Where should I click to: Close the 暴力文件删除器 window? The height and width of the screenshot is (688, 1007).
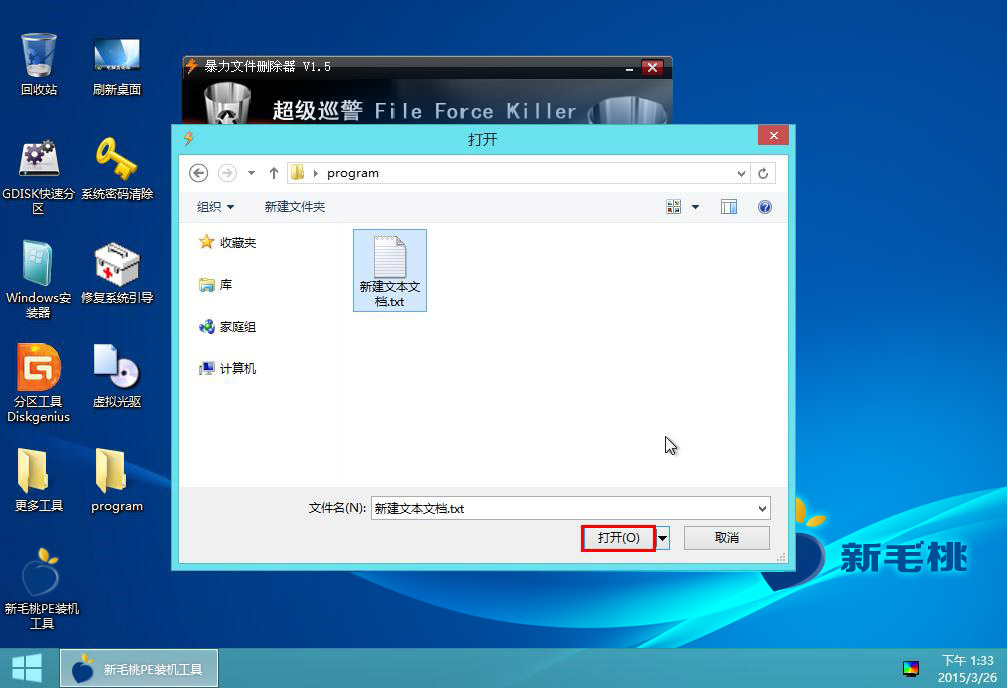click(652, 67)
